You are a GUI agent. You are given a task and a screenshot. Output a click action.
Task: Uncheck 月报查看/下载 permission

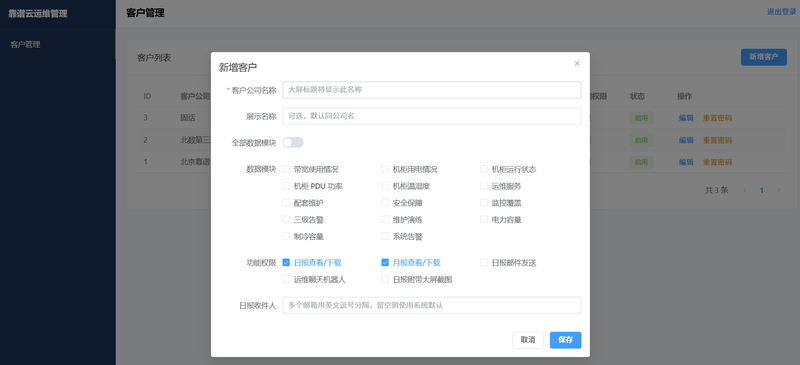tap(385, 262)
